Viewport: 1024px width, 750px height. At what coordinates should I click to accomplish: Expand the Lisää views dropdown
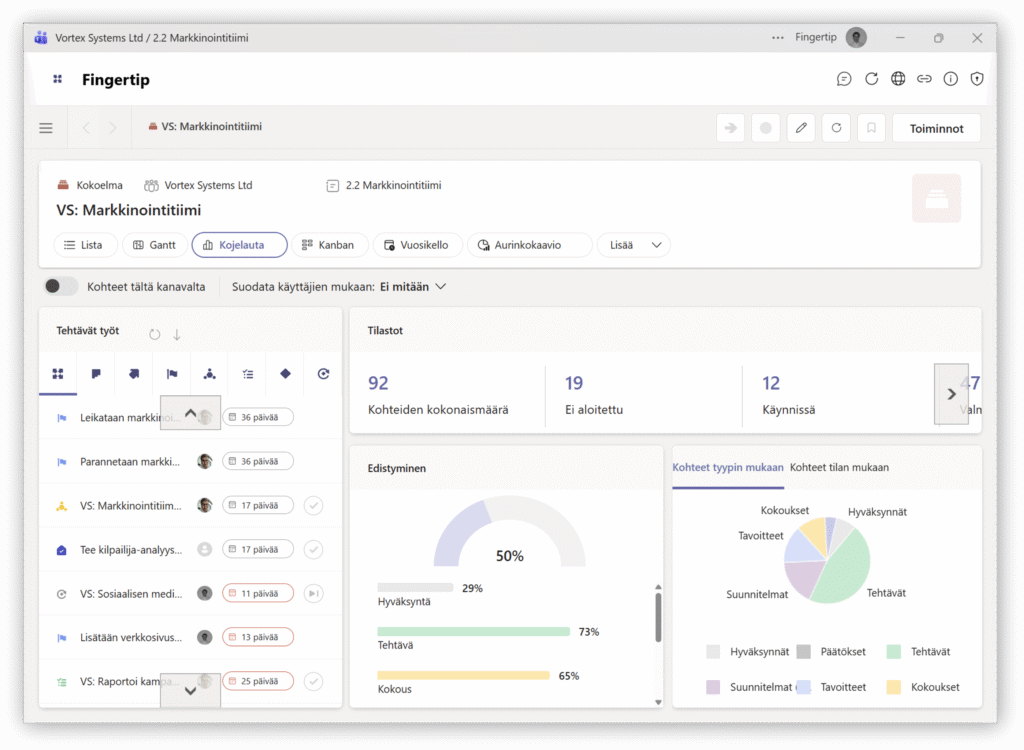[x=633, y=245]
